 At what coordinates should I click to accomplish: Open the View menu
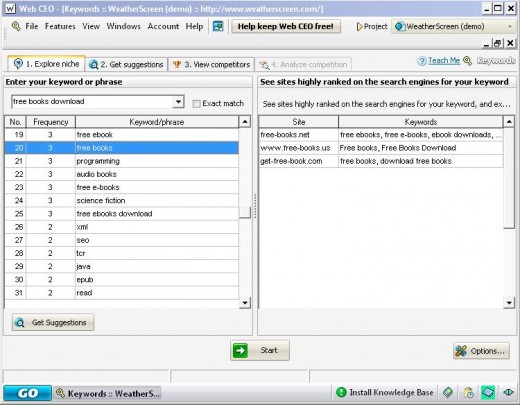point(91,26)
